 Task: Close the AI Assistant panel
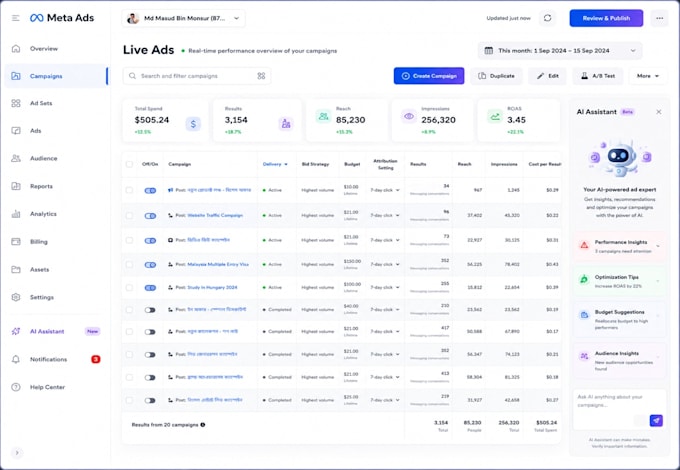pyautogui.click(x=659, y=112)
